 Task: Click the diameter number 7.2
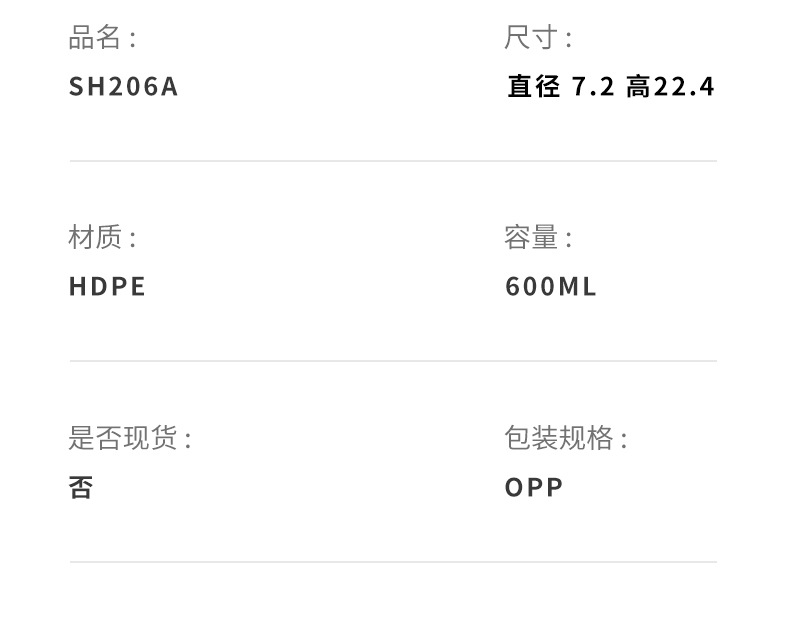point(592,87)
